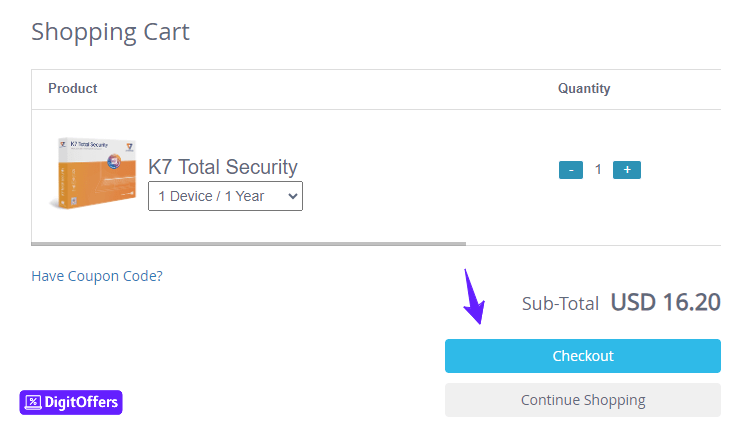
Task: Click the Quantity column header
Action: (584, 89)
